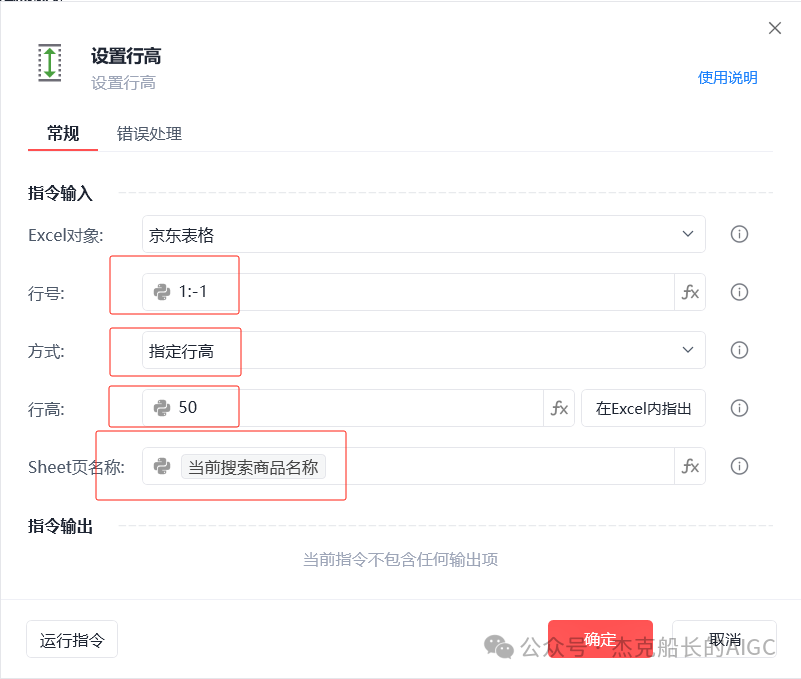This screenshot has width=801, height=679.
Task: Toggle fx expression mode for Sheet页名称
Action: [x=690, y=466]
